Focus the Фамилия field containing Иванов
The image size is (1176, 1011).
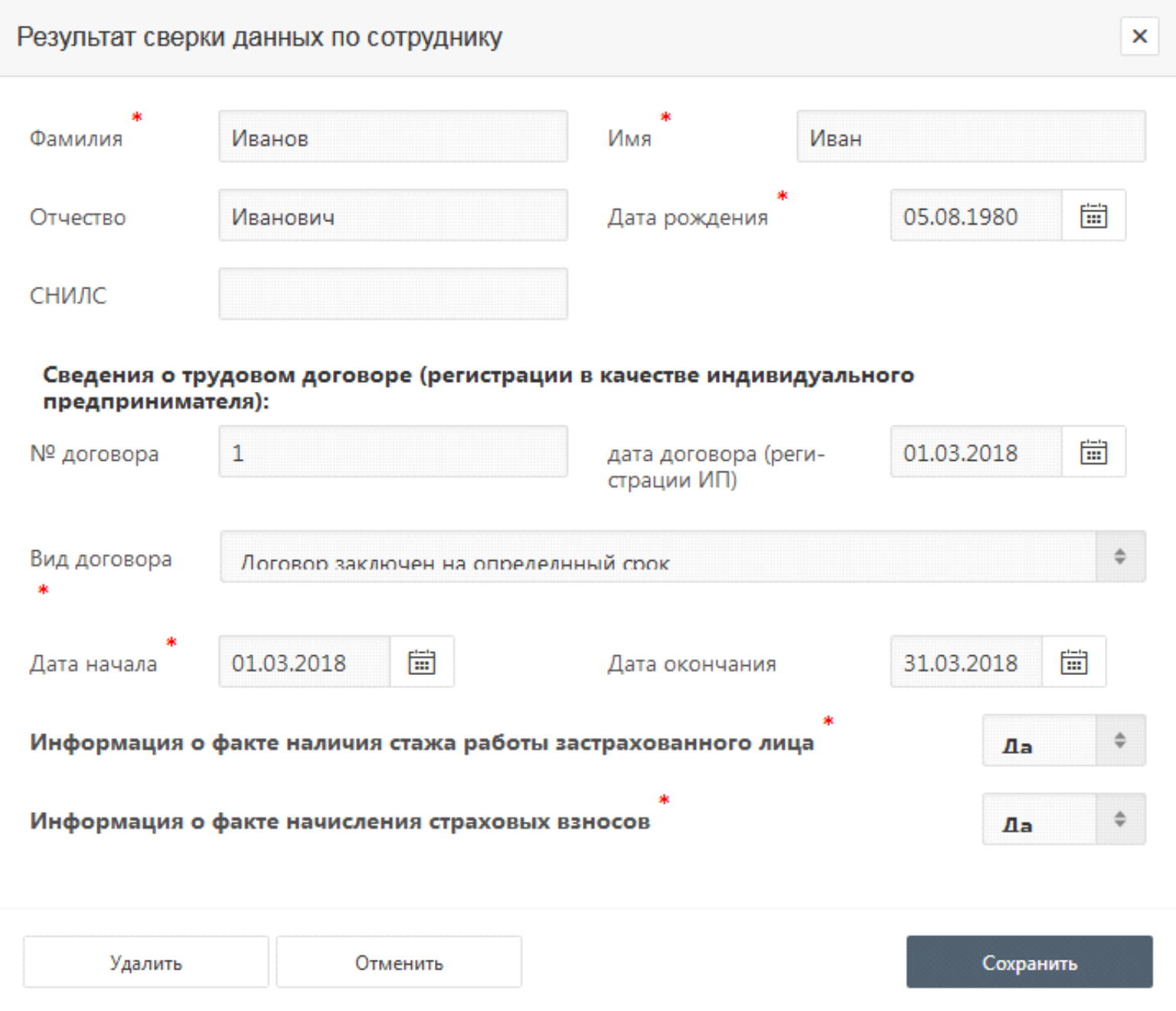[x=393, y=137]
